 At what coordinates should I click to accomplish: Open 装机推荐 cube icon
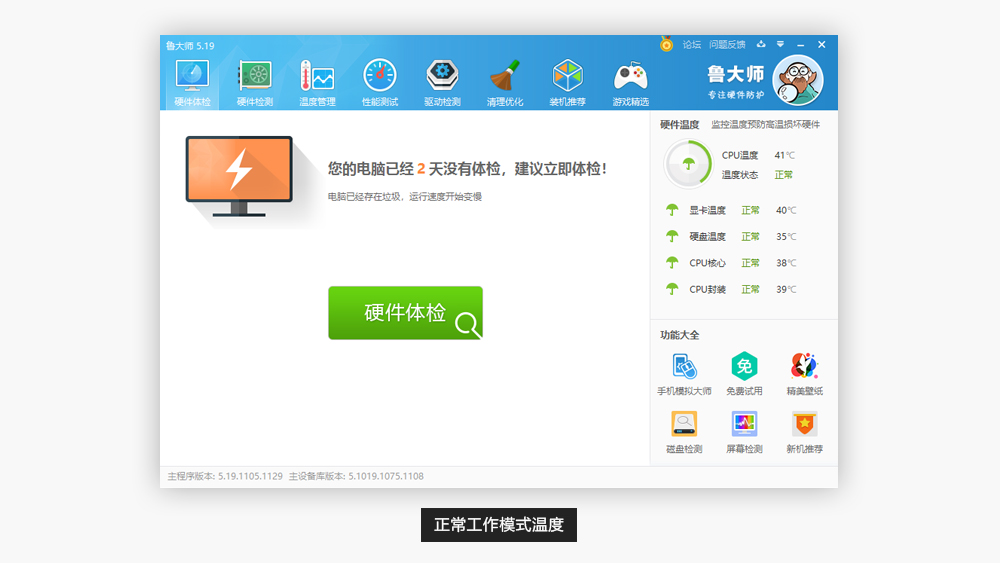[x=567, y=83]
